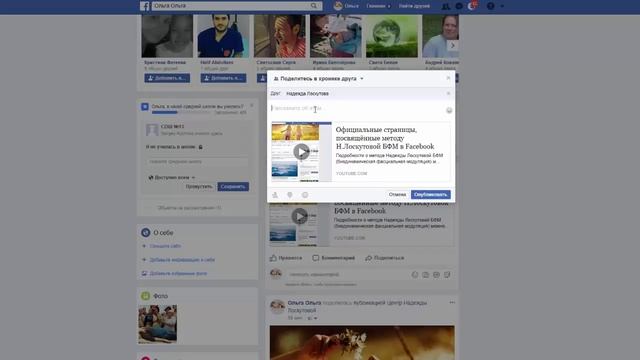
Task: Click the Ольга Ольга avatar on the lower post
Action: pos(277,307)
